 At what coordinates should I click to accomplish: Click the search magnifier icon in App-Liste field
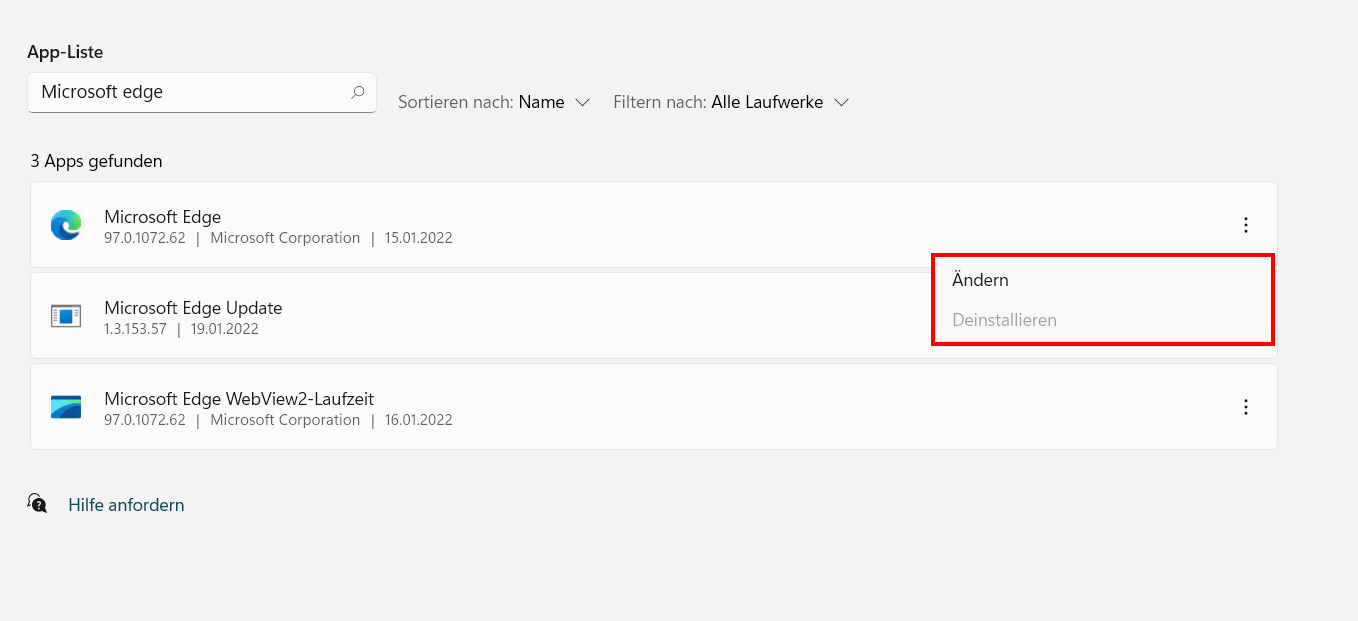[x=358, y=92]
